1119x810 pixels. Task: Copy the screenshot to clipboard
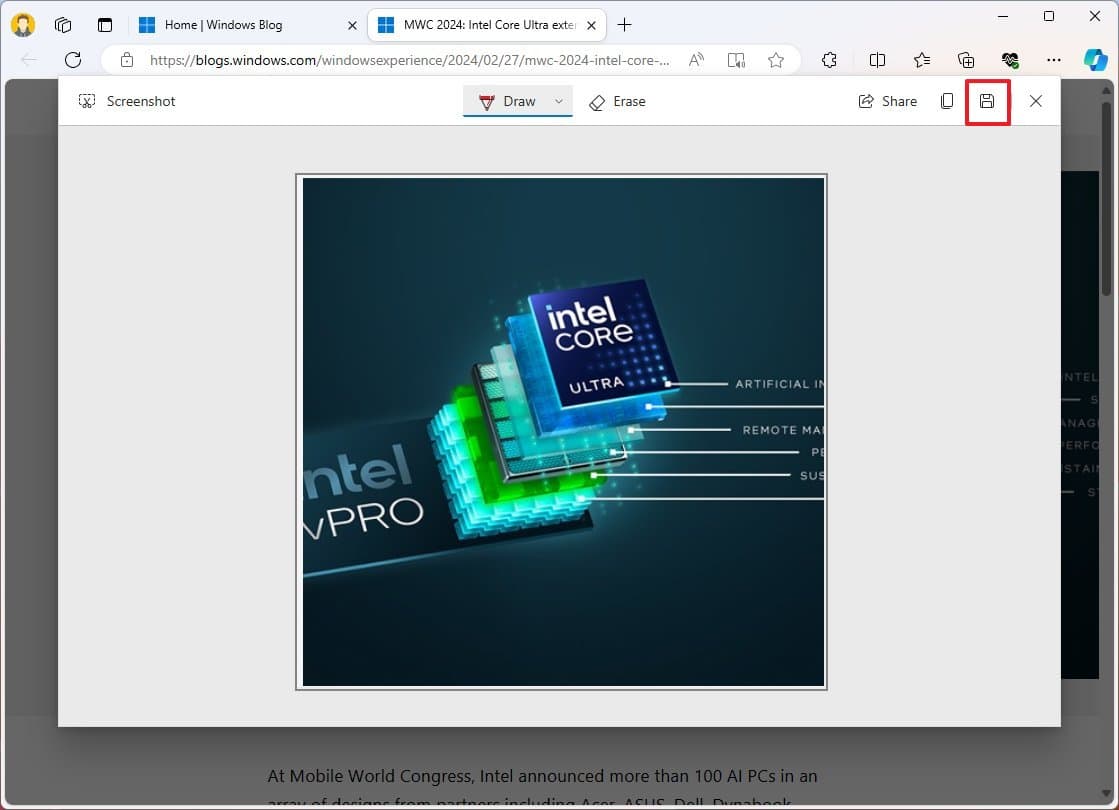coord(946,101)
